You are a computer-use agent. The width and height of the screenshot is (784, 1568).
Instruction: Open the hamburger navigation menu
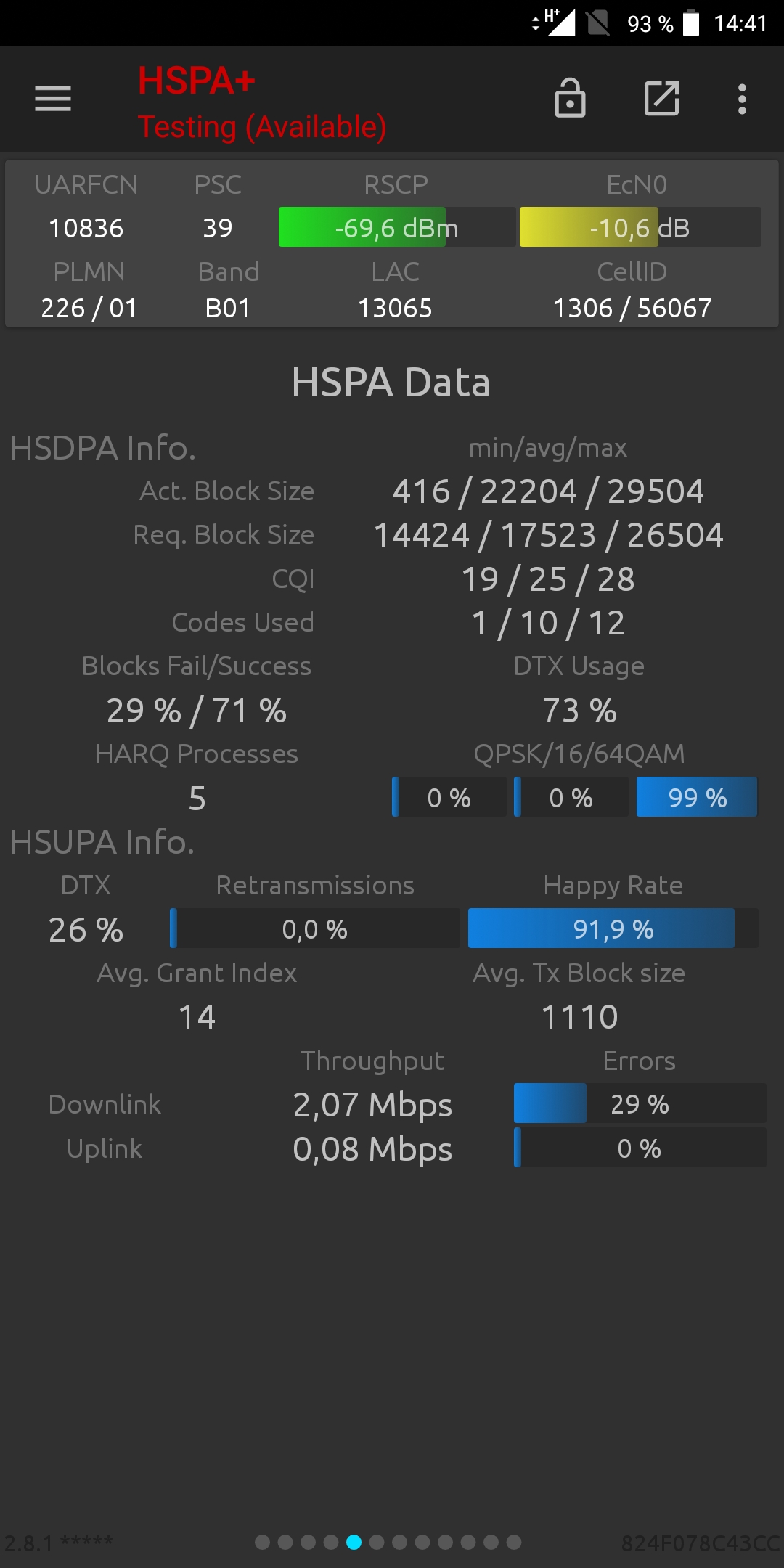point(53,99)
